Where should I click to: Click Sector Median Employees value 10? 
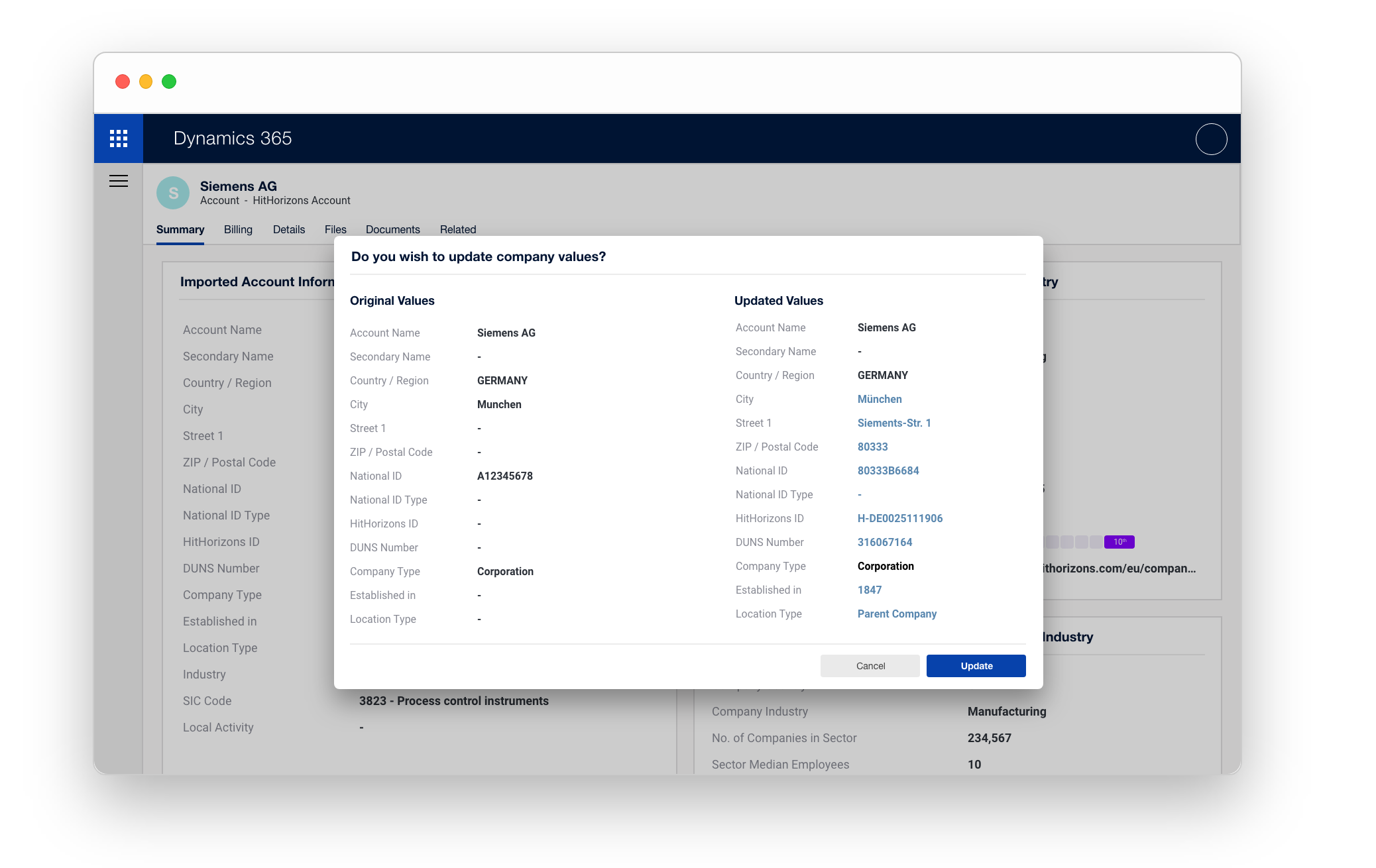[974, 764]
